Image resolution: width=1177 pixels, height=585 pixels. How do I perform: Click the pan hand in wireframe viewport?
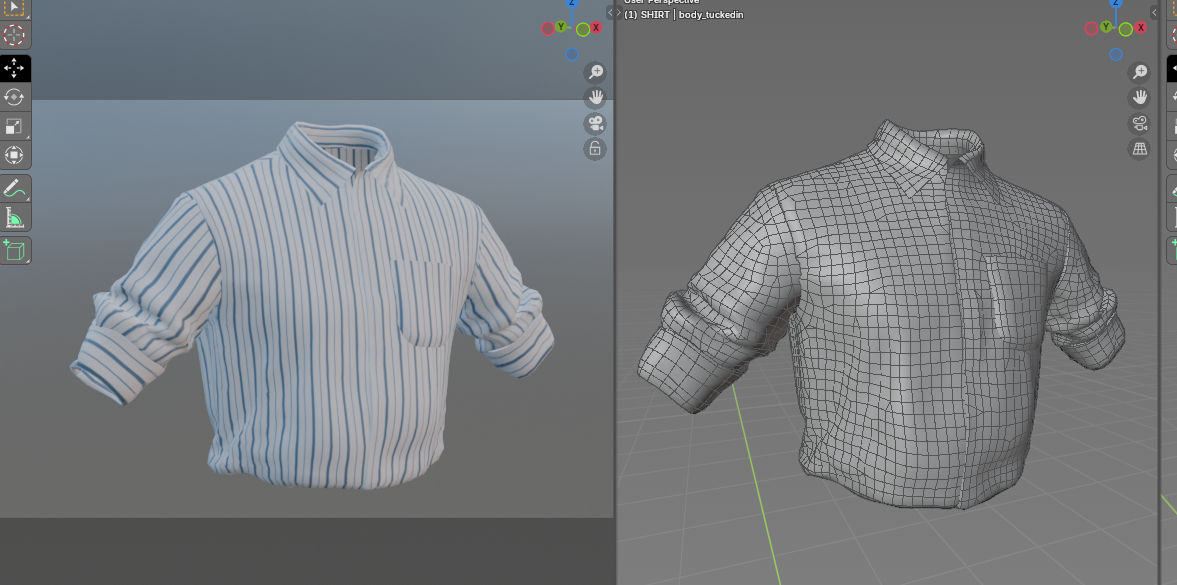1139,98
